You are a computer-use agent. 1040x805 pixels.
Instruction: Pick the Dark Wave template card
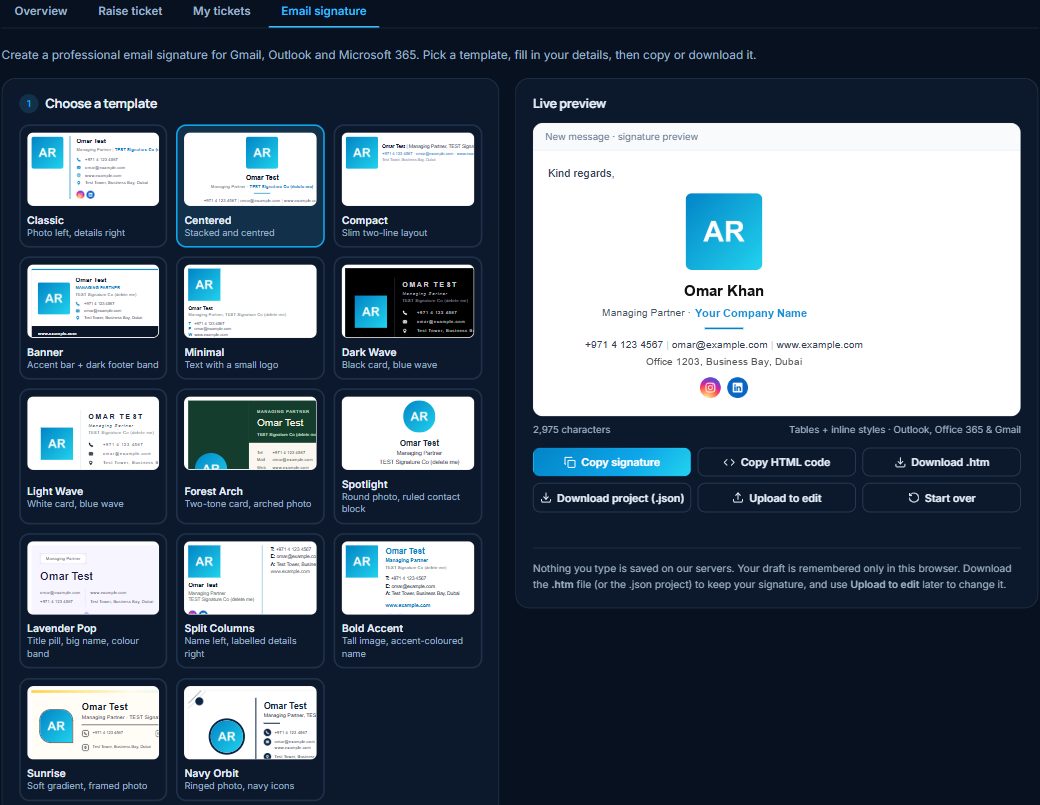408,318
